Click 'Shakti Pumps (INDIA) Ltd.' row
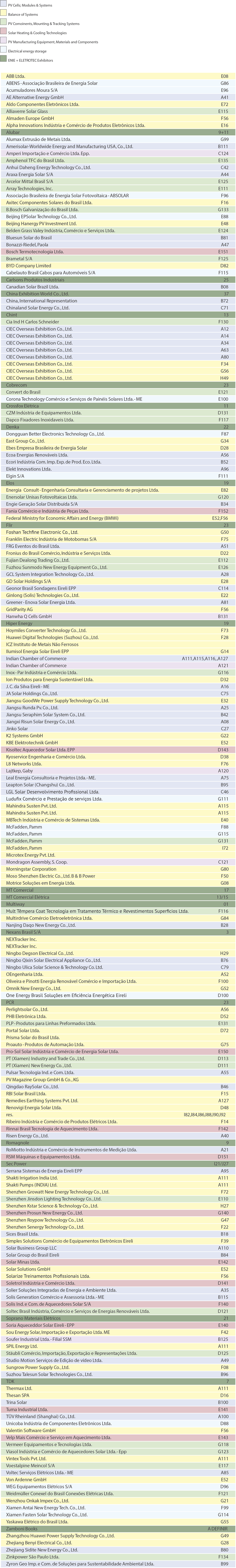The height and width of the screenshot is (1568, 236). (x=118, y=1185)
